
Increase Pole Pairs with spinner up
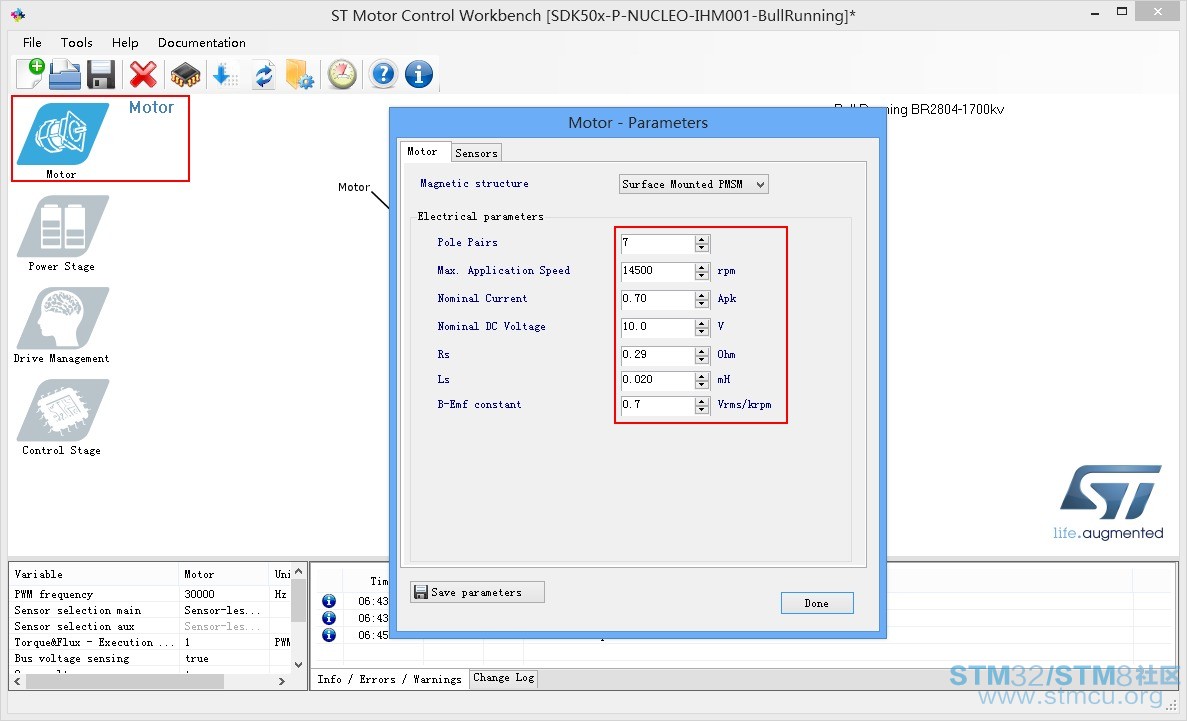(x=702, y=239)
